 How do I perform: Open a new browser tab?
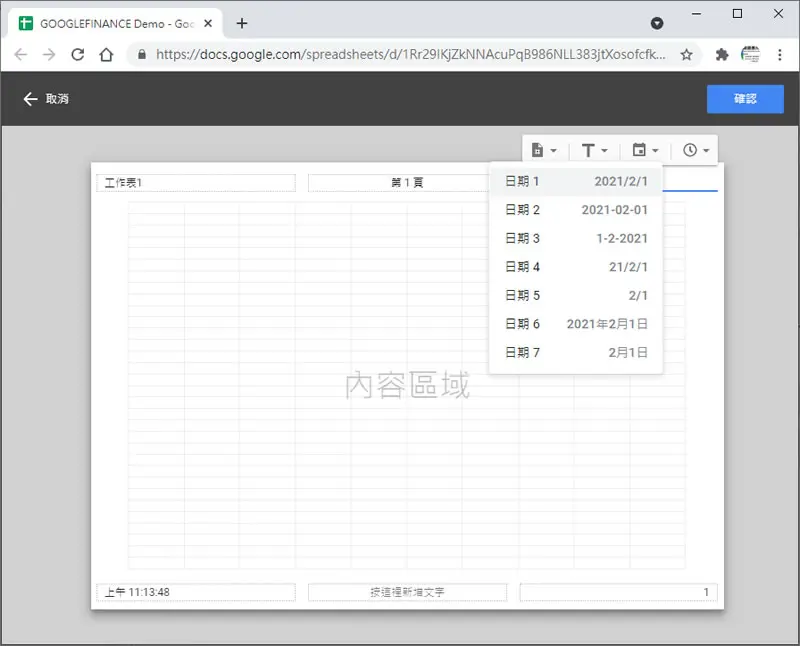242,23
